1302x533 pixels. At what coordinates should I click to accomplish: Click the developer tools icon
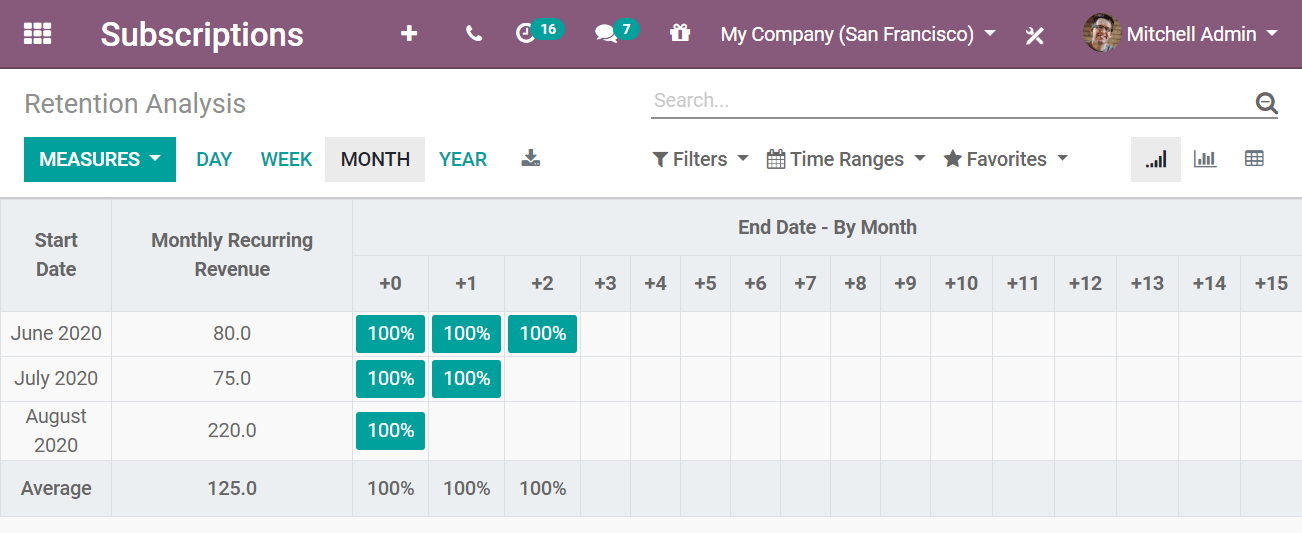pos(1035,35)
